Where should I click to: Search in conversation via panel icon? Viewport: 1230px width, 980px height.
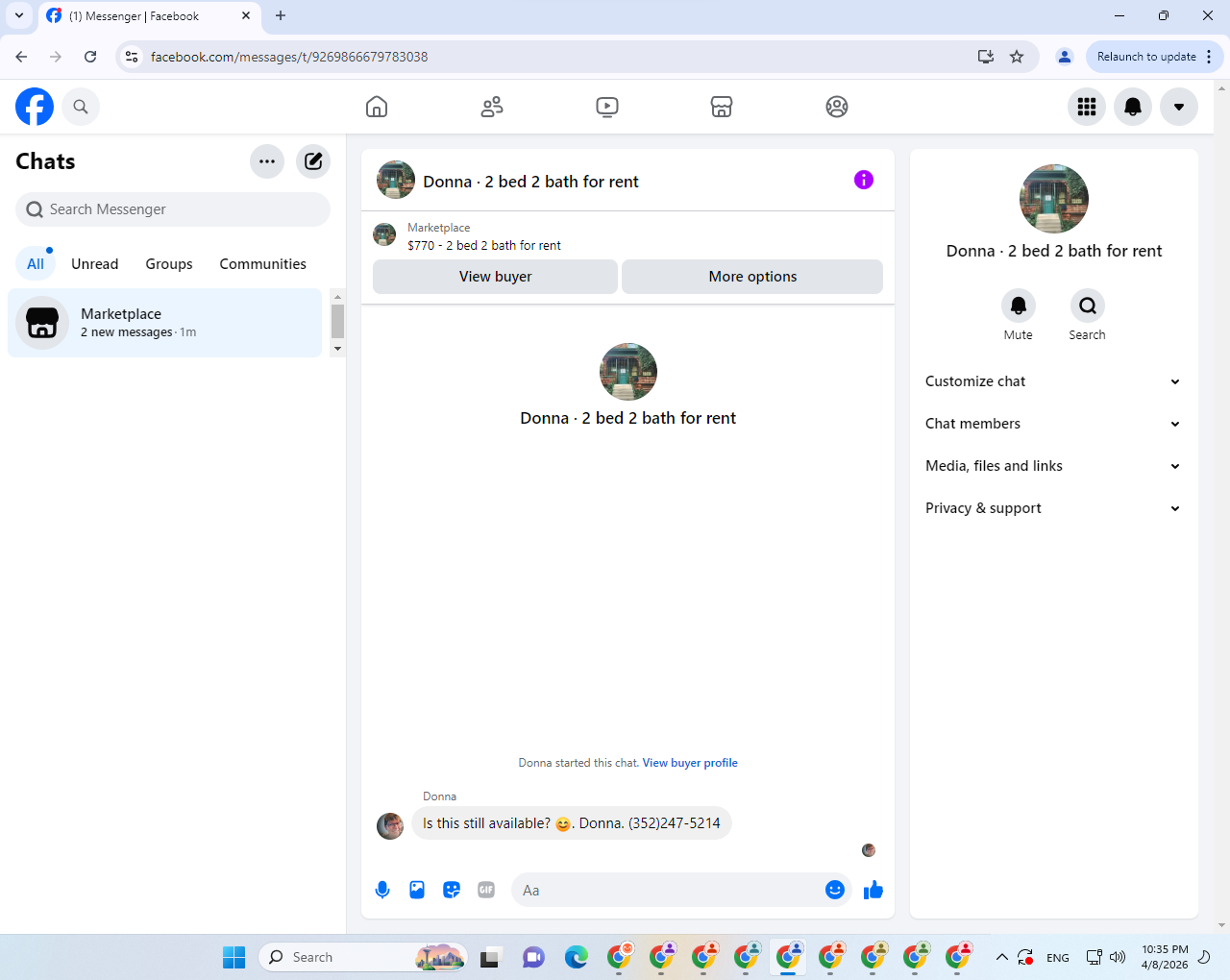(x=1088, y=306)
